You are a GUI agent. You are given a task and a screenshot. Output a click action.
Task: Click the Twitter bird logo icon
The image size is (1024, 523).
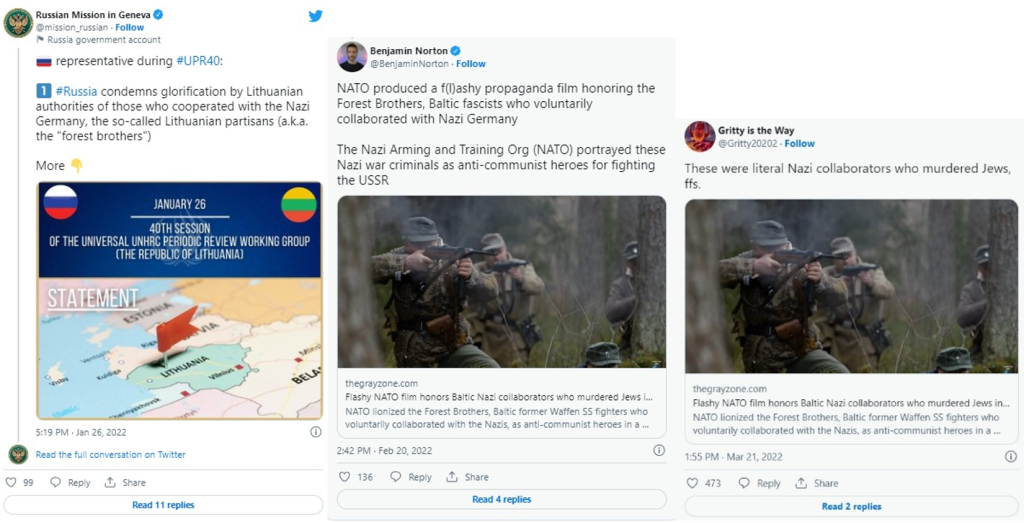pyautogui.click(x=315, y=16)
